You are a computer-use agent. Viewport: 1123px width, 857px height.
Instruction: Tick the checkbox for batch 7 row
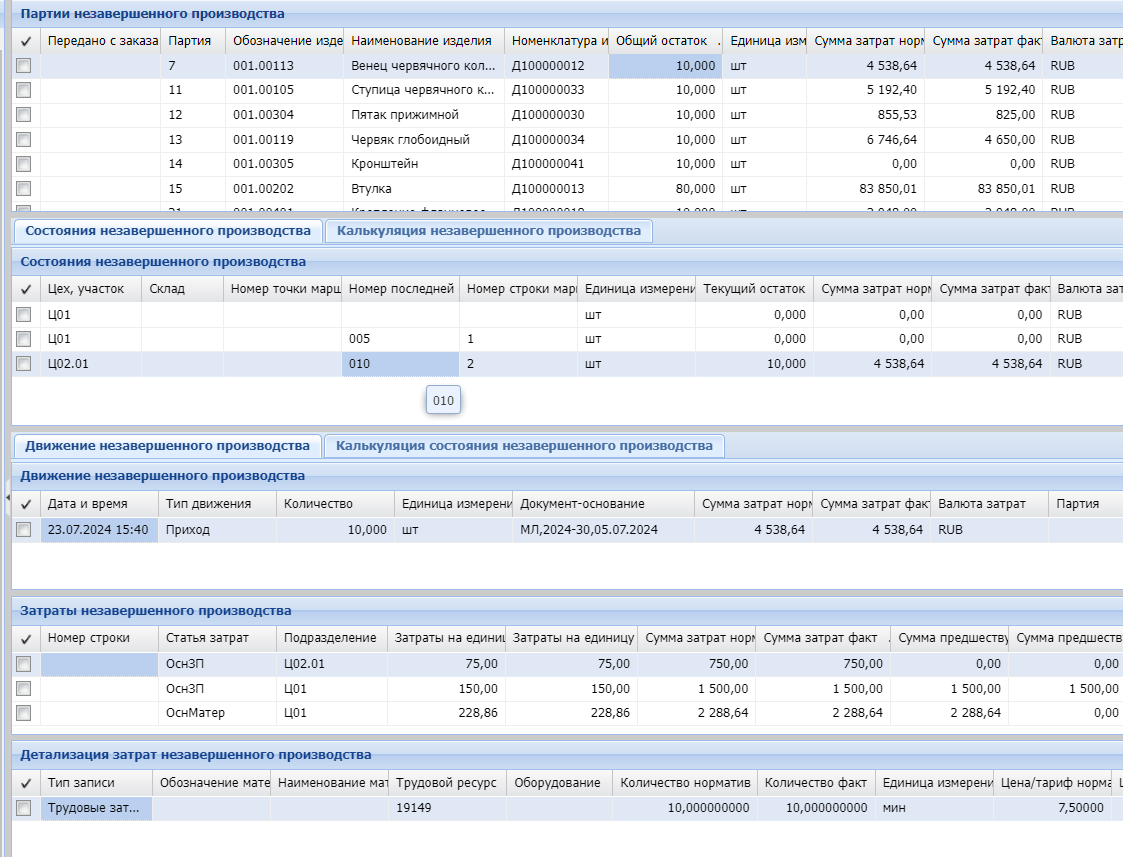(x=24, y=65)
